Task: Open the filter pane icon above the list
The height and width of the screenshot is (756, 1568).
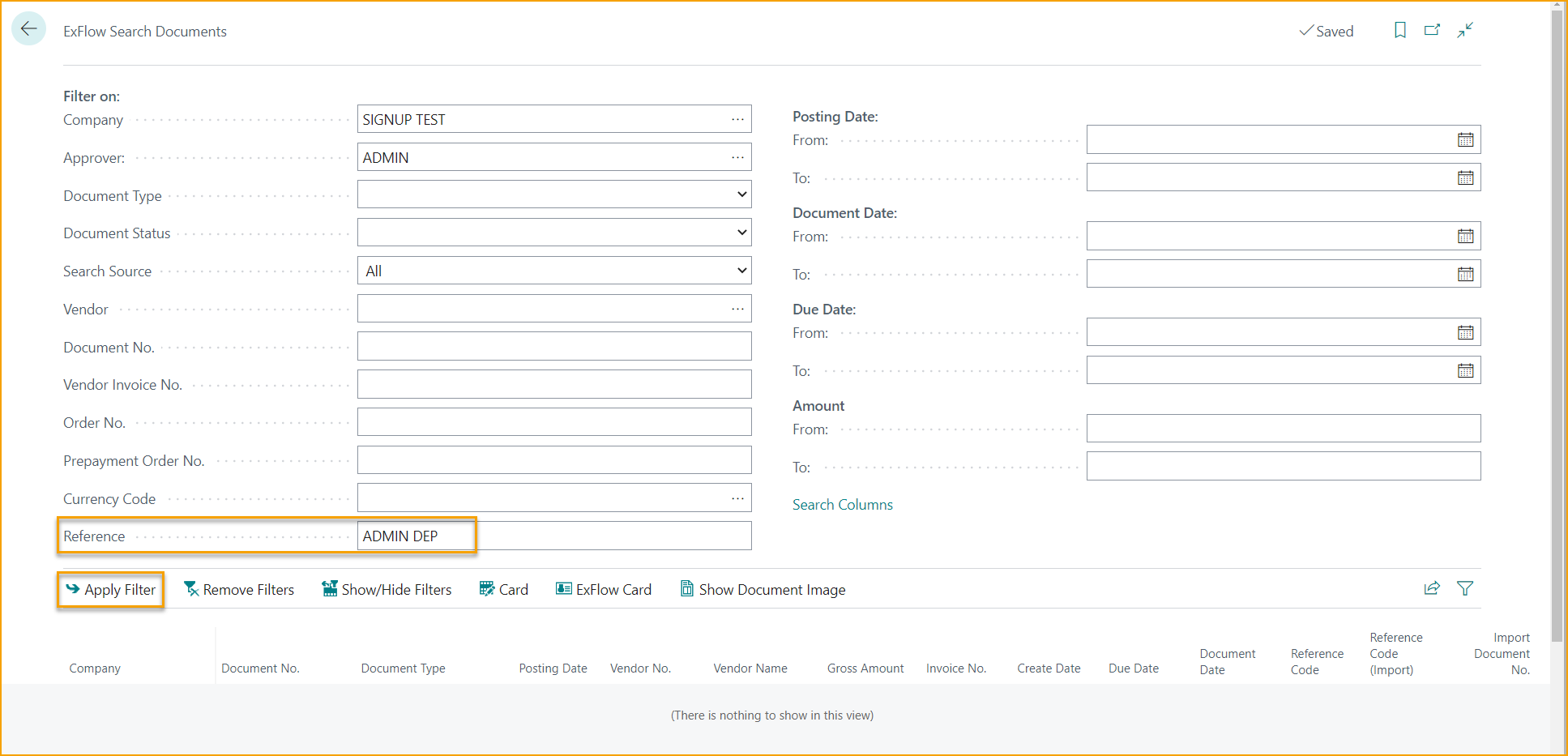Action: [1465, 588]
